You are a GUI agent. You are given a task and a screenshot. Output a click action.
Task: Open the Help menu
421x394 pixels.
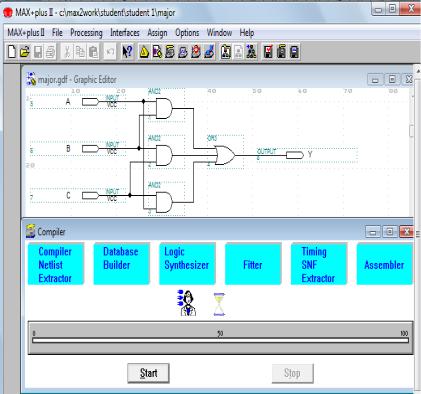(247, 33)
